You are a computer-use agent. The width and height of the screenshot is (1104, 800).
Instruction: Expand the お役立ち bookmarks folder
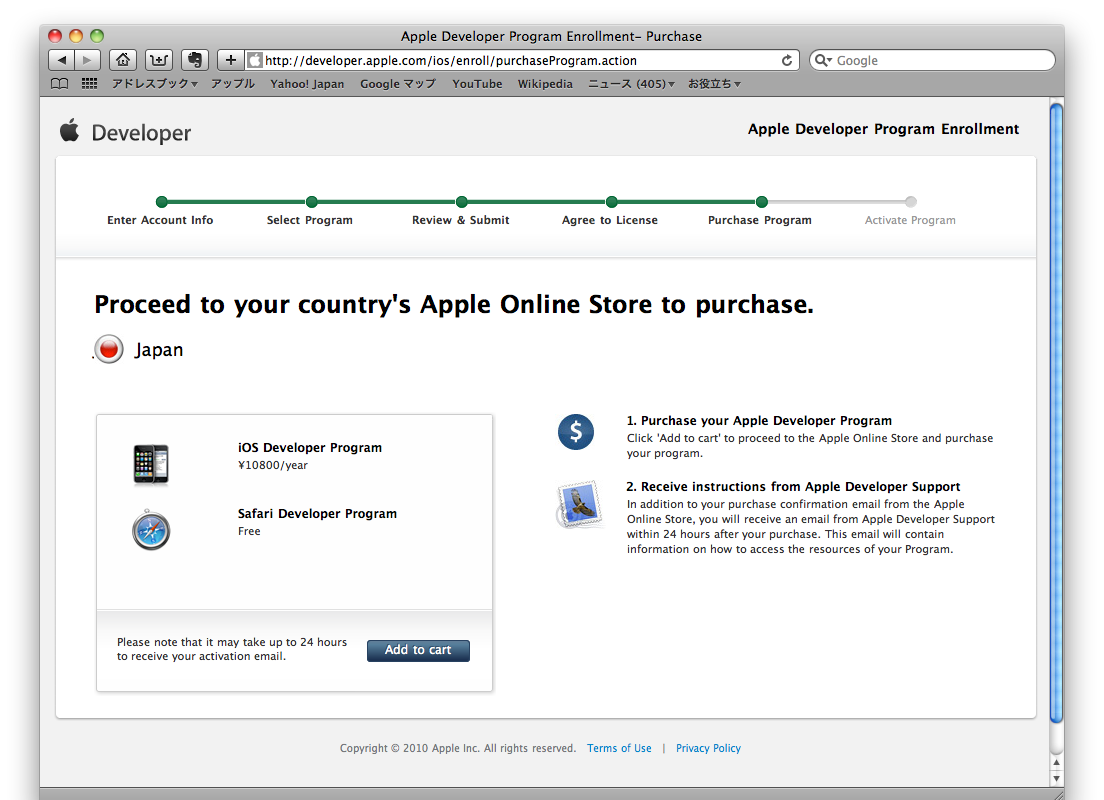[x=714, y=84]
